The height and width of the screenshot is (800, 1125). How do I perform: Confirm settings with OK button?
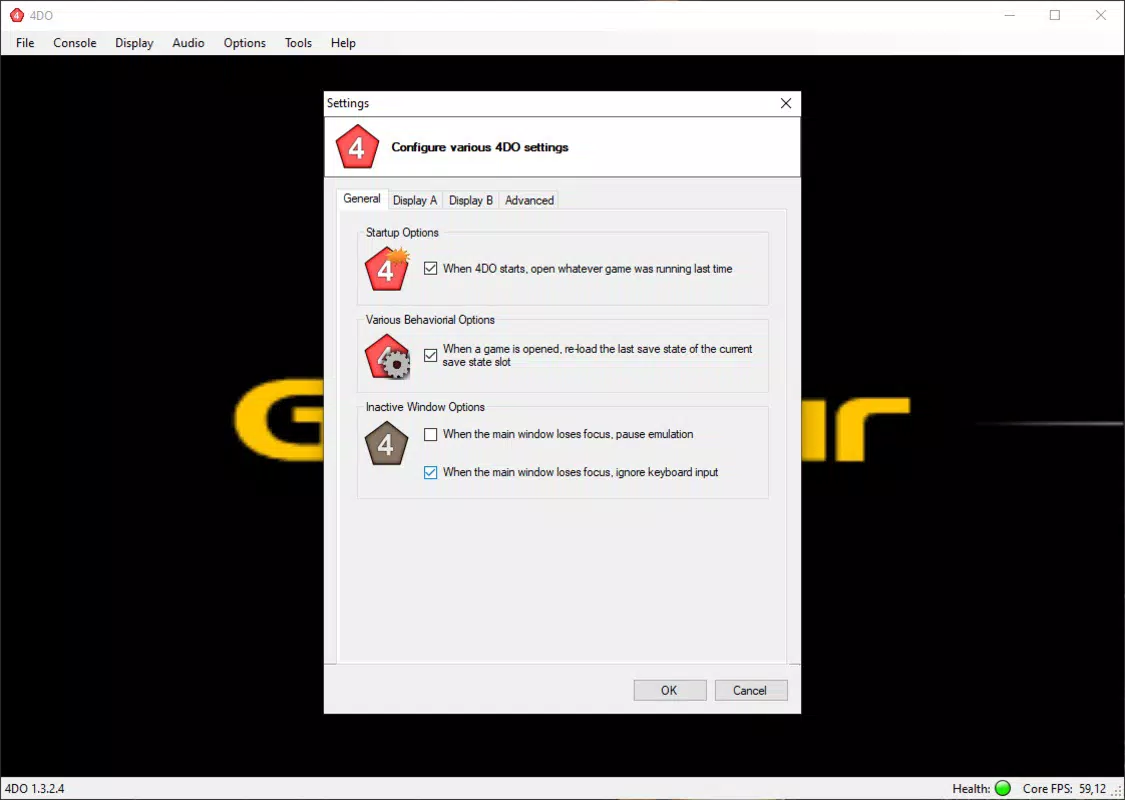point(669,690)
